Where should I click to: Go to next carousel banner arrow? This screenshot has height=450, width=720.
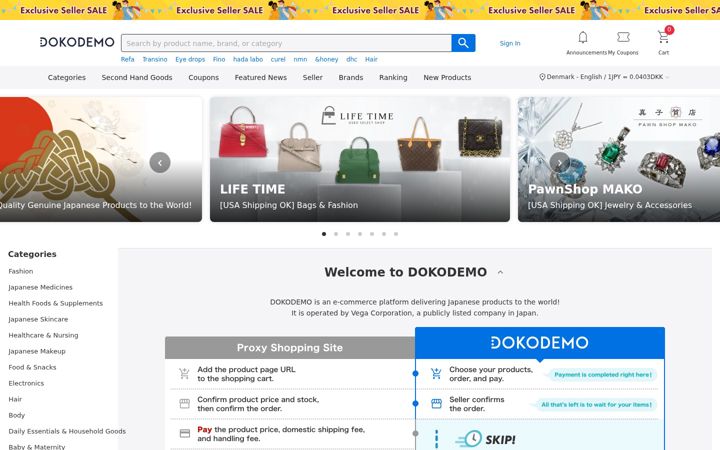point(559,163)
